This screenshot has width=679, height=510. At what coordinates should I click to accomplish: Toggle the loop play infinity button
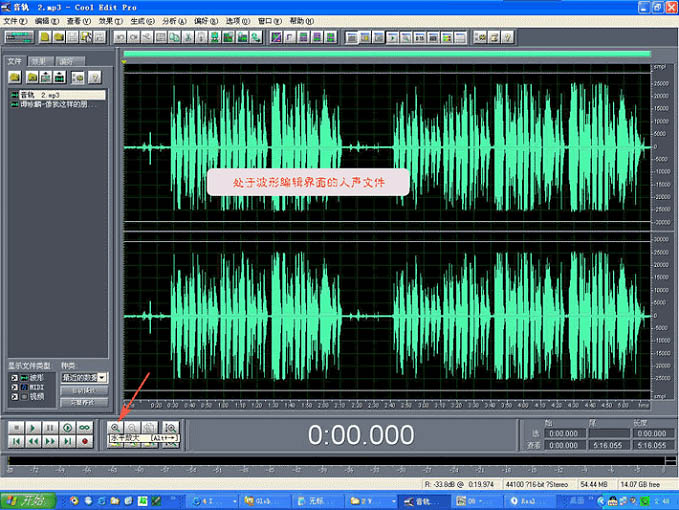[85, 427]
